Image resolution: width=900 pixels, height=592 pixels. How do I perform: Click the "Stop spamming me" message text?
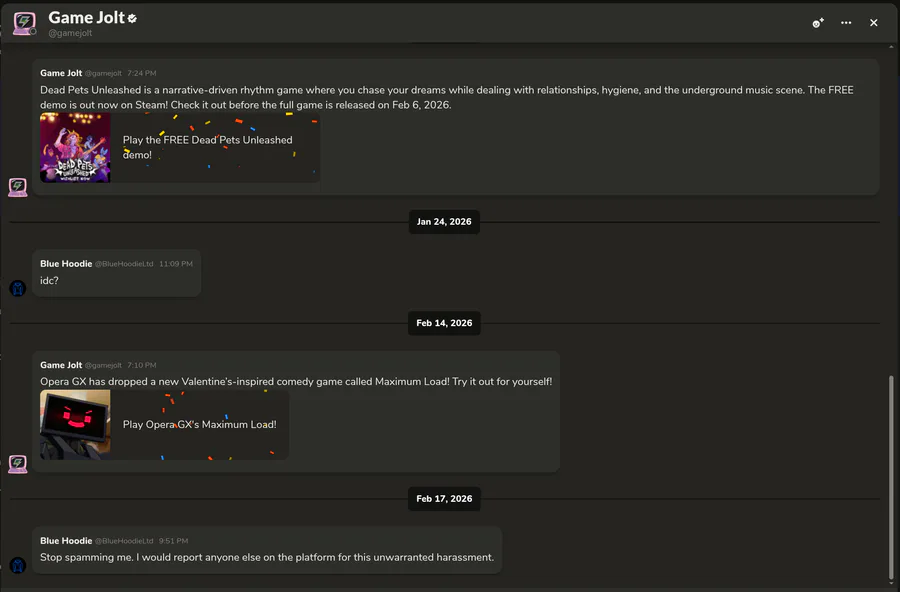point(267,557)
